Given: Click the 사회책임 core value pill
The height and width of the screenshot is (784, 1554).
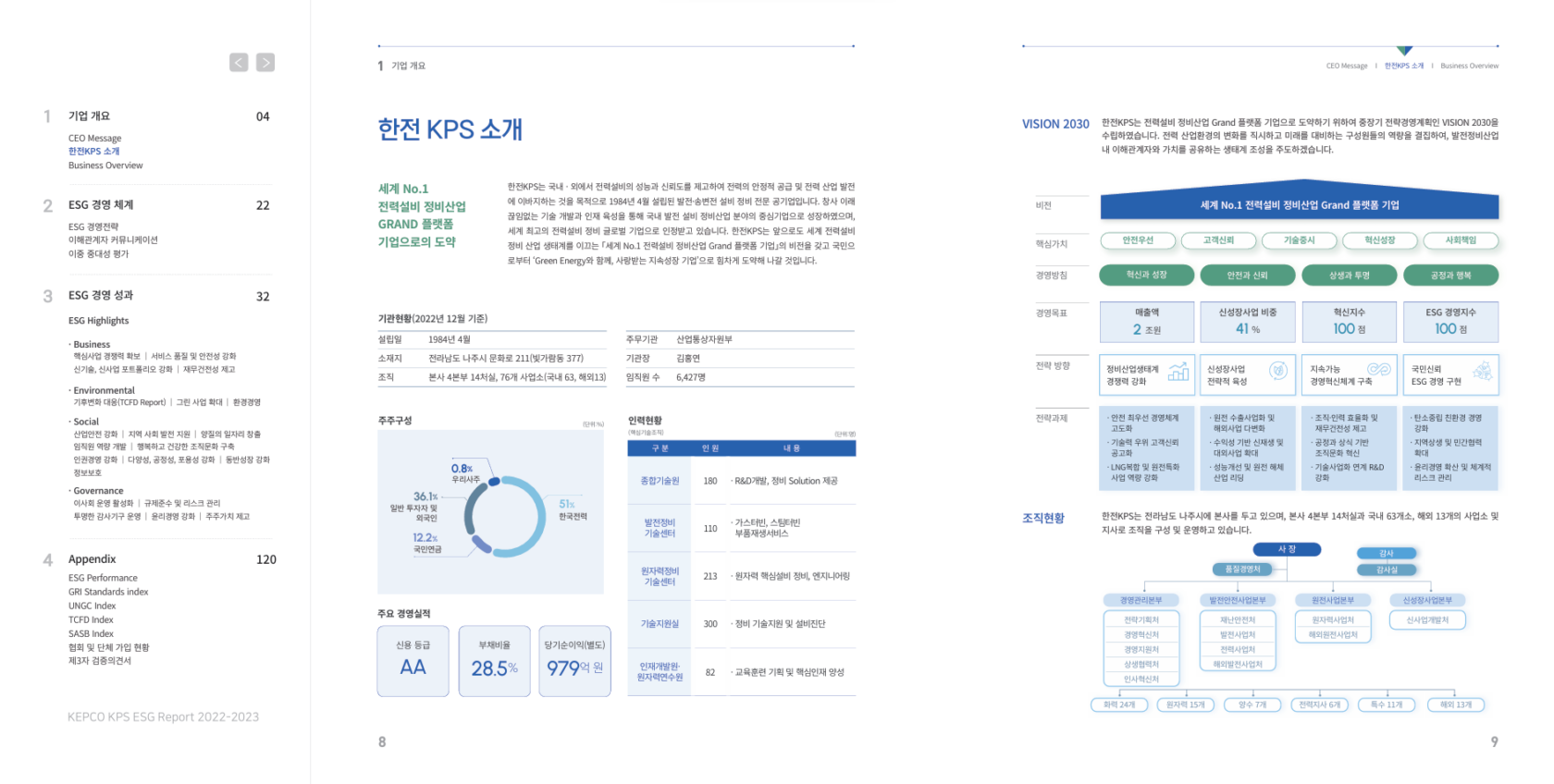Looking at the screenshot, I should click(x=1461, y=240).
